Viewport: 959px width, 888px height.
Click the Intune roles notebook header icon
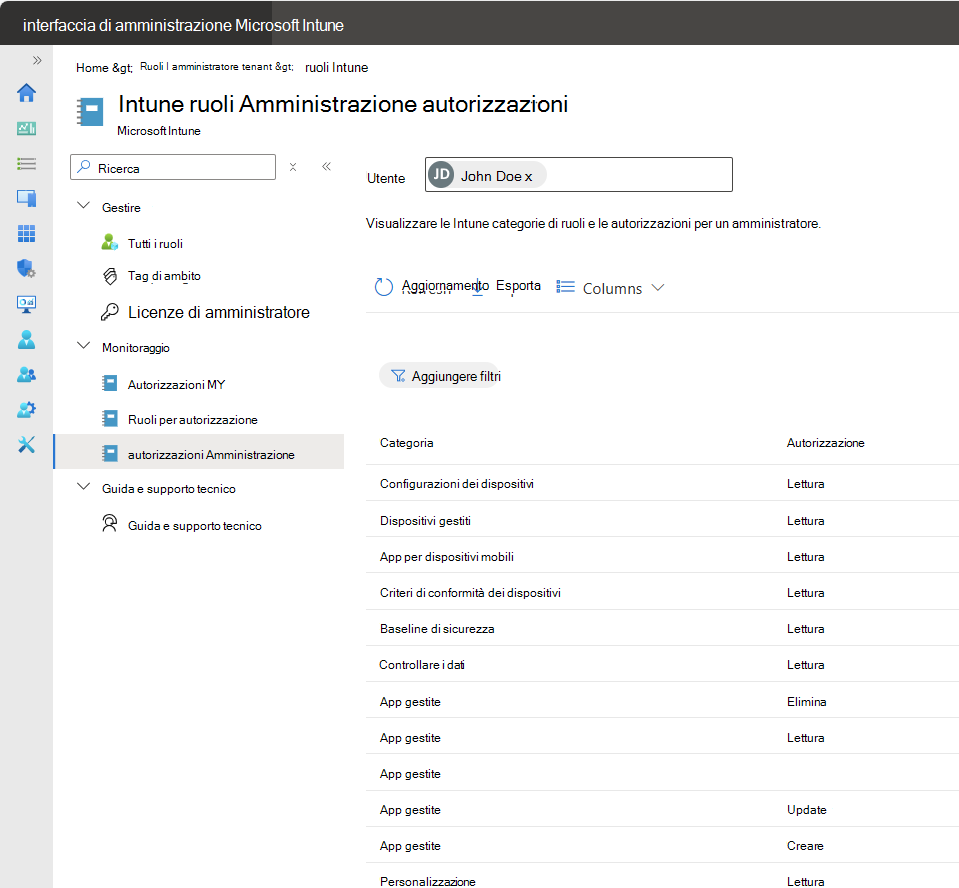(90, 112)
